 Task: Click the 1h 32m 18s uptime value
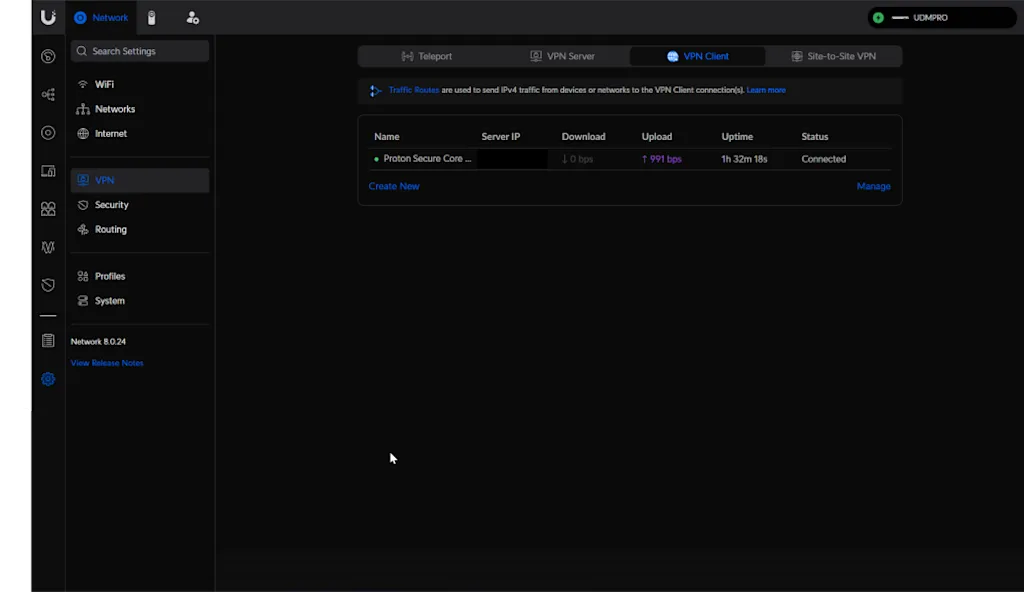point(744,159)
